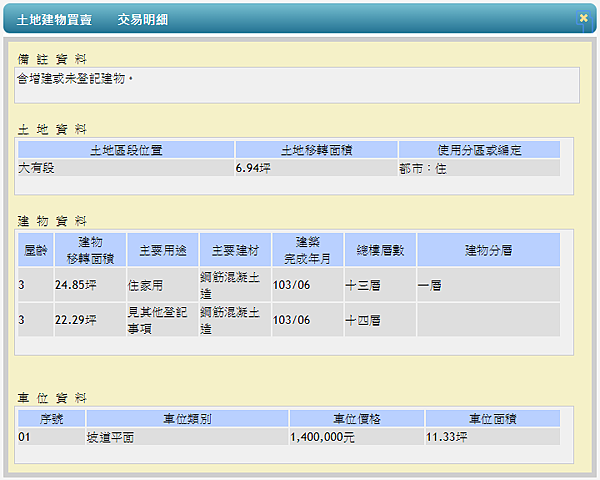Select house age 3 in the 24.85坪 row
The height and width of the screenshot is (480, 600).
(x=36, y=285)
